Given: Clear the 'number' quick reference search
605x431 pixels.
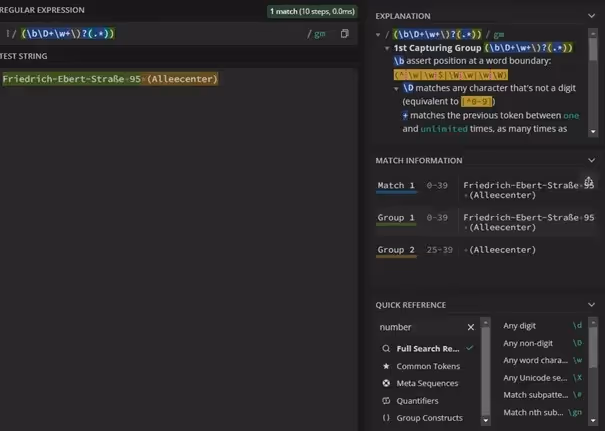Looking at the screenshot, I should 471,327.
